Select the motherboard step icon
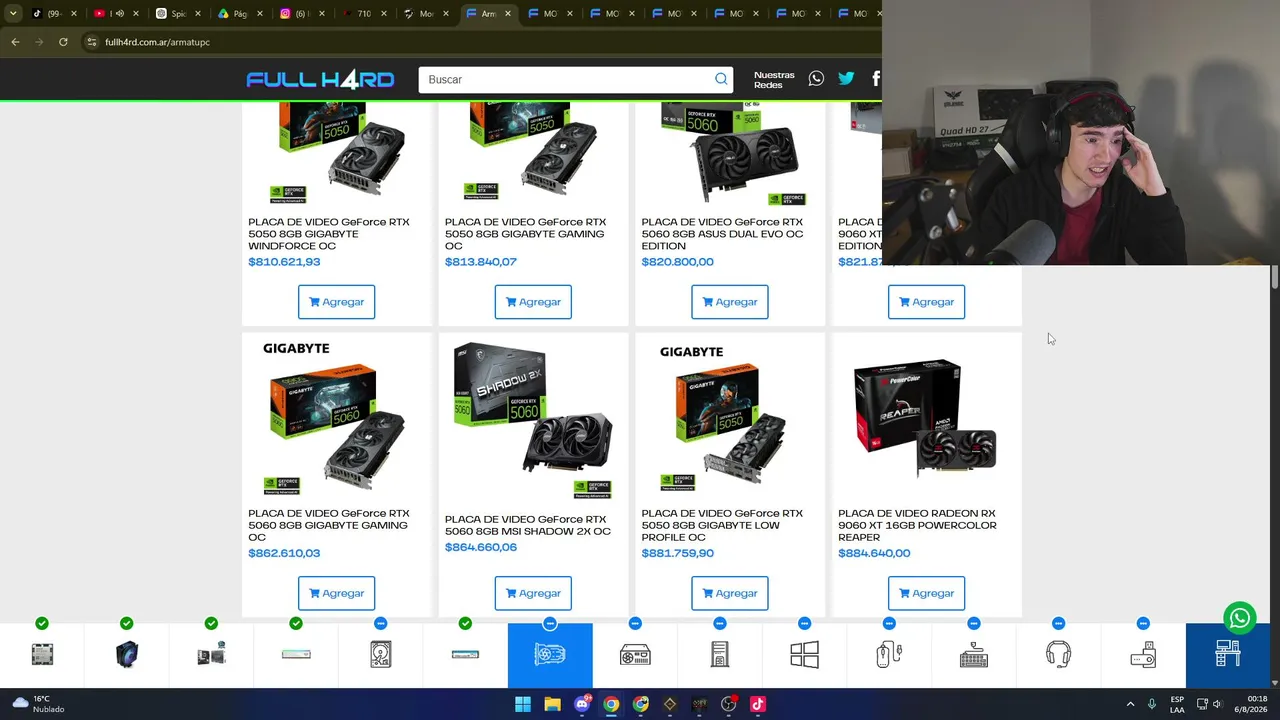Screen dimensions: 1280x720 211,655
